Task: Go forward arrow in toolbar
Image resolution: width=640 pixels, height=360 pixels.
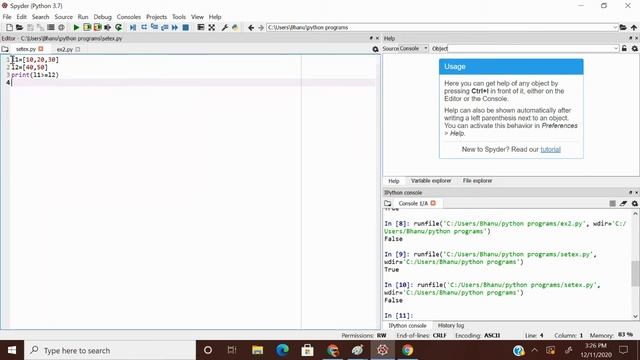Action: [x=261, y=27]
